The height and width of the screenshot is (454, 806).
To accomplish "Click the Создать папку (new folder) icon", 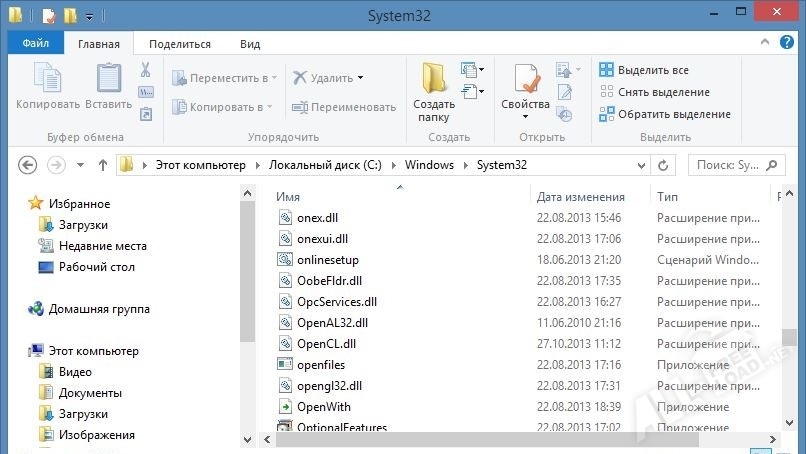I will (433, 92).
